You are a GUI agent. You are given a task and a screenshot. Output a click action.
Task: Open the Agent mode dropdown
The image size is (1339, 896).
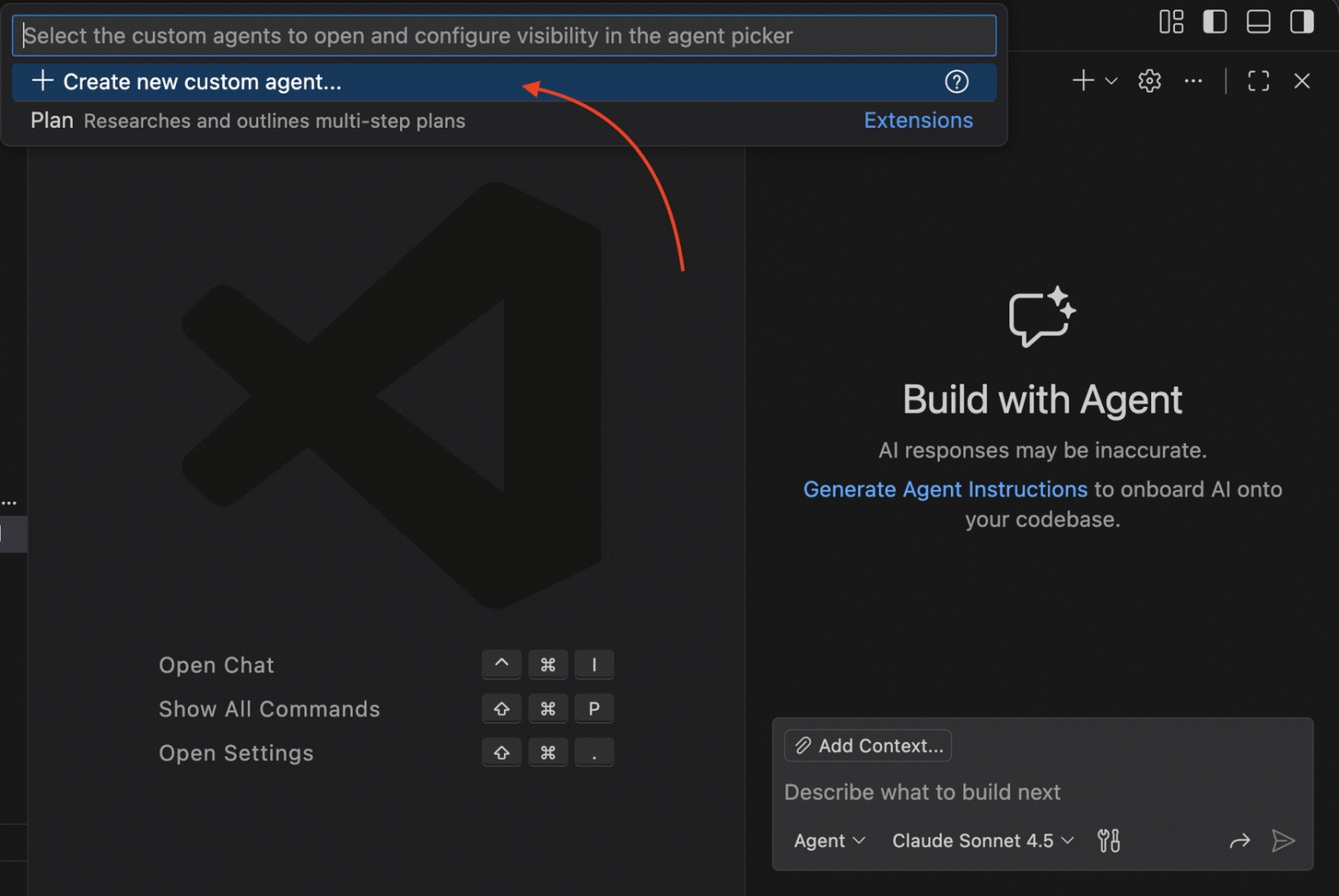click(x=827, y=841)
